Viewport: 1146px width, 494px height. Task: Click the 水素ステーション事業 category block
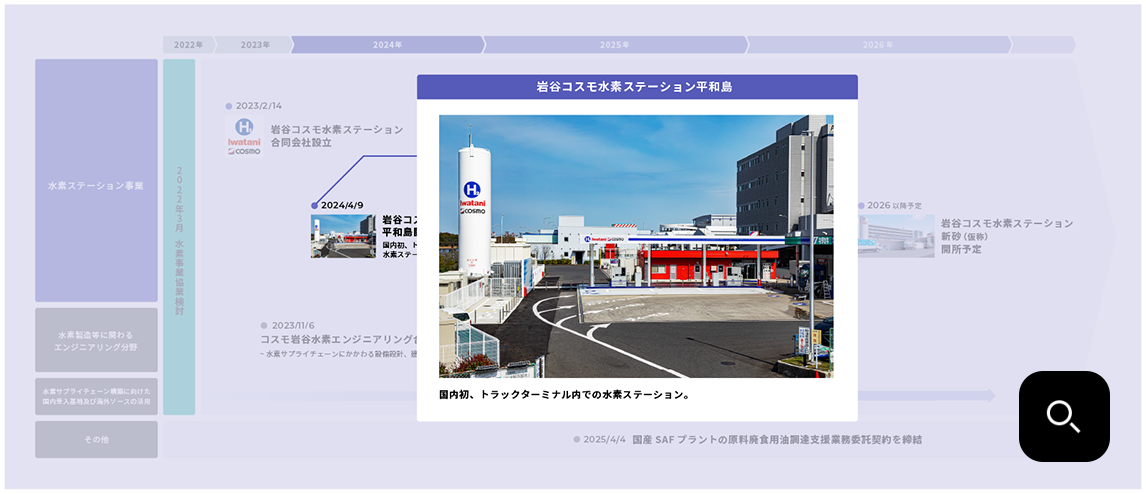coord(96,180)
